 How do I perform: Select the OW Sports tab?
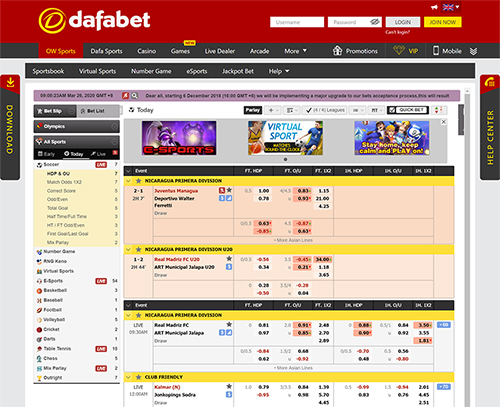(x=61, y=51)
